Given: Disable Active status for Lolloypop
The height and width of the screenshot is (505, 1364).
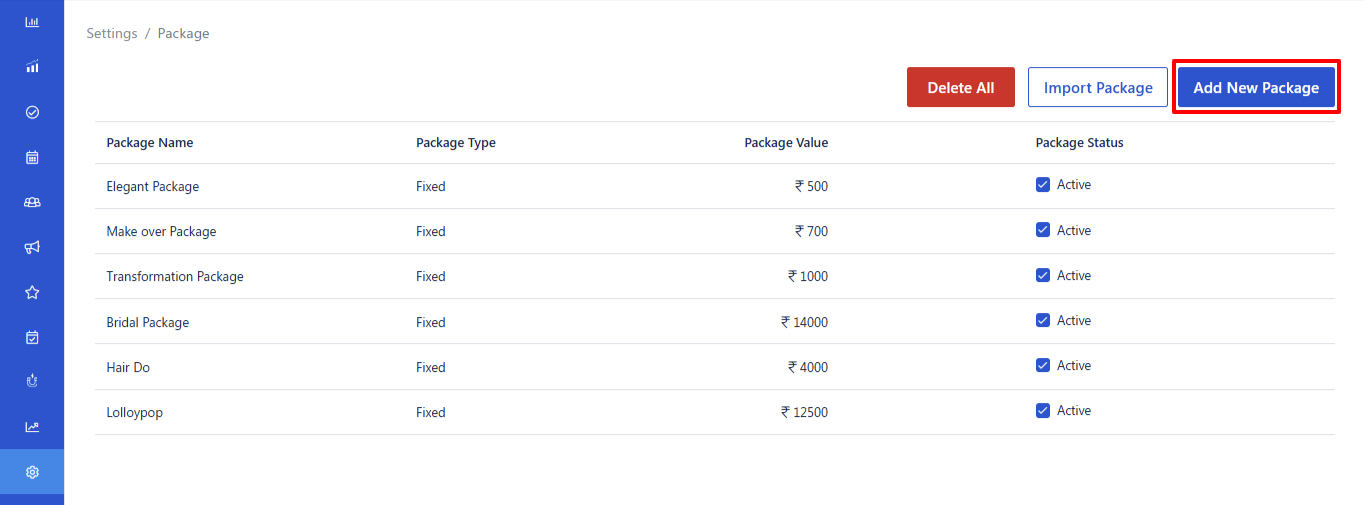Looking at the screenshot, I should click(1043, 411).
